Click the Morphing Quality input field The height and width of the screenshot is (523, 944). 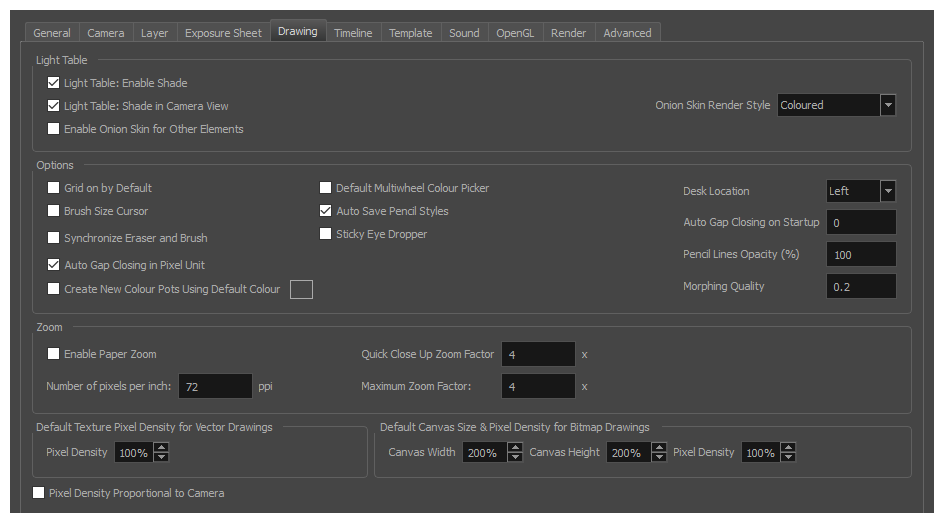pos(860,287)
